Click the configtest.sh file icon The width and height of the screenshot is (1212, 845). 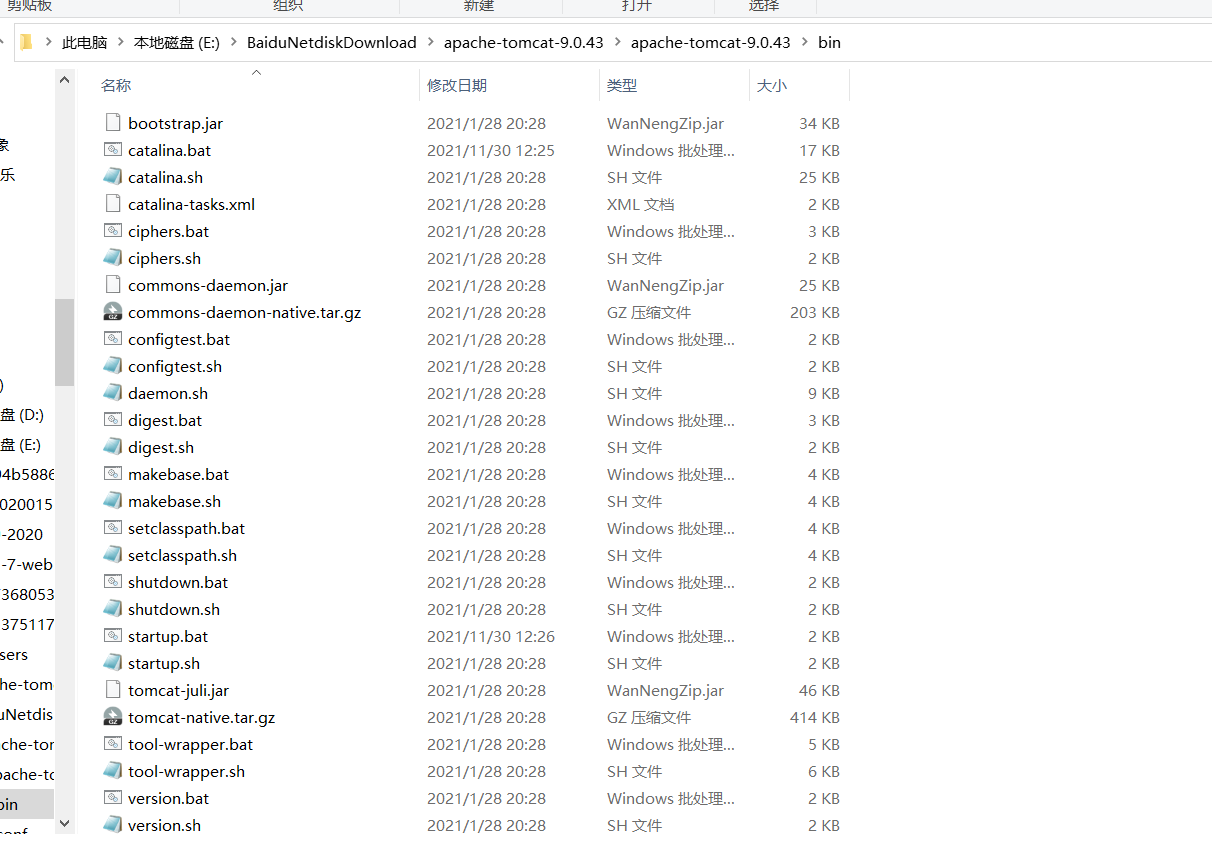[x=113, y=366]
